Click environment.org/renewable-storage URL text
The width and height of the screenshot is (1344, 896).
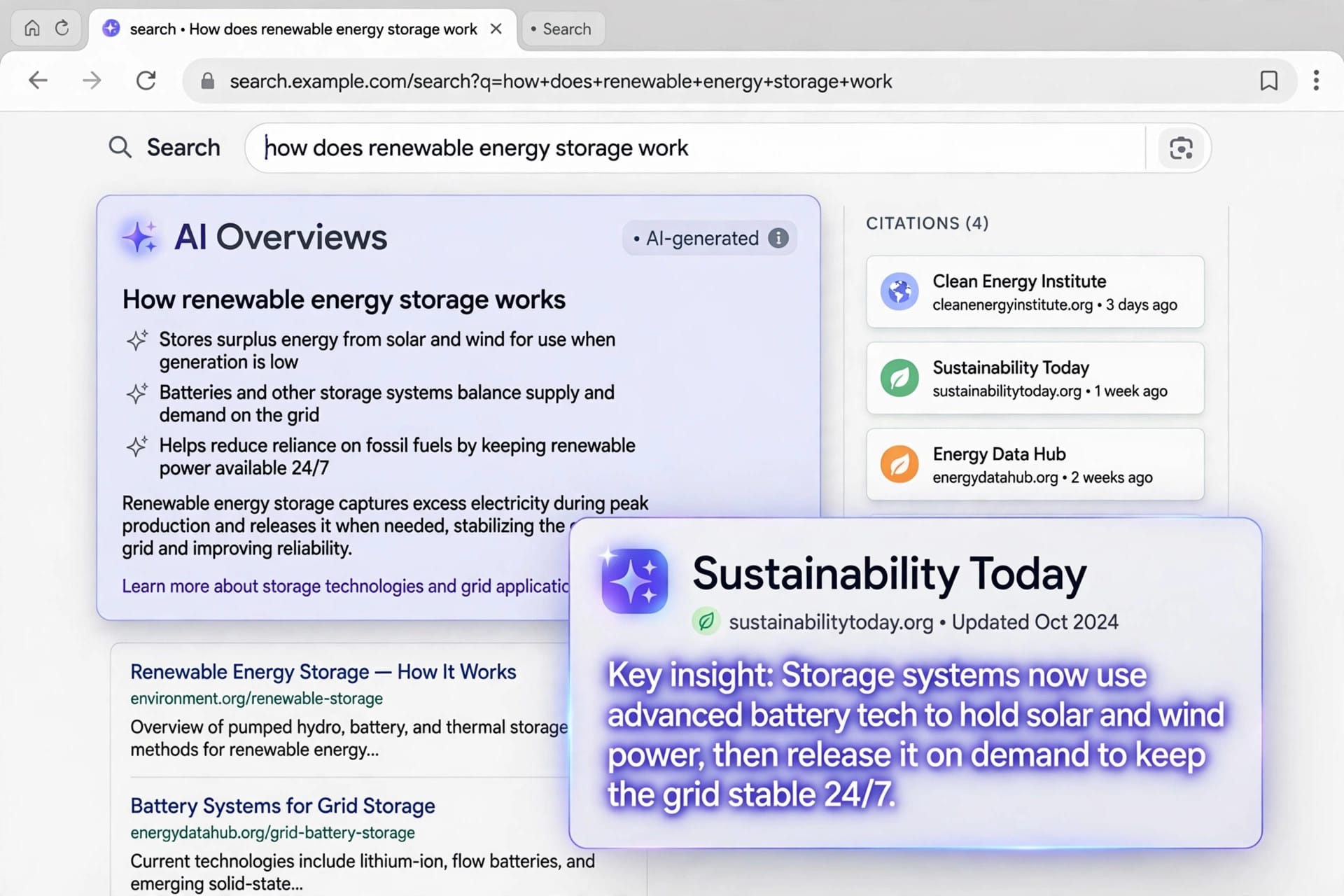point(256,699)
